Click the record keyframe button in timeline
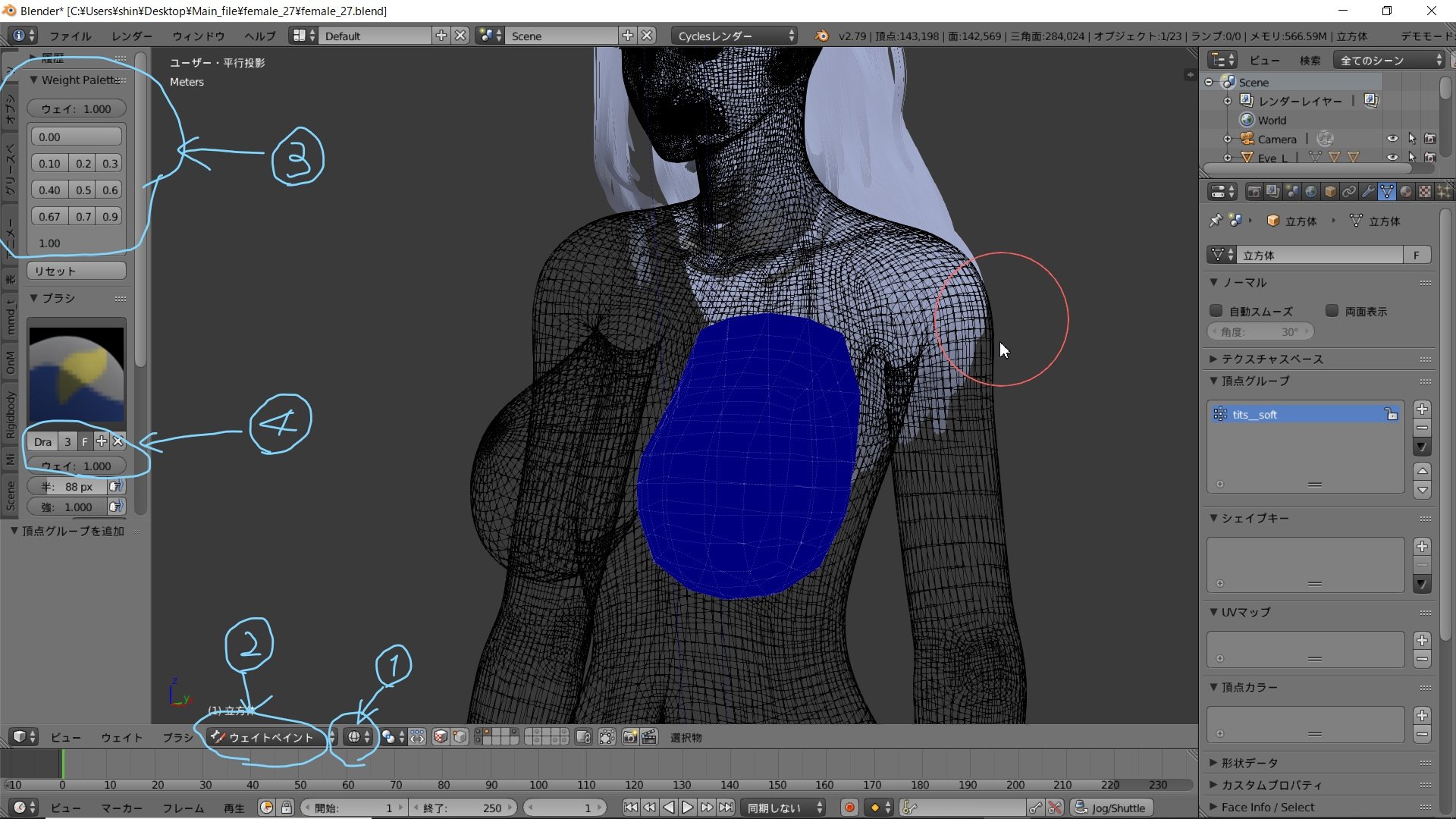 849,808
